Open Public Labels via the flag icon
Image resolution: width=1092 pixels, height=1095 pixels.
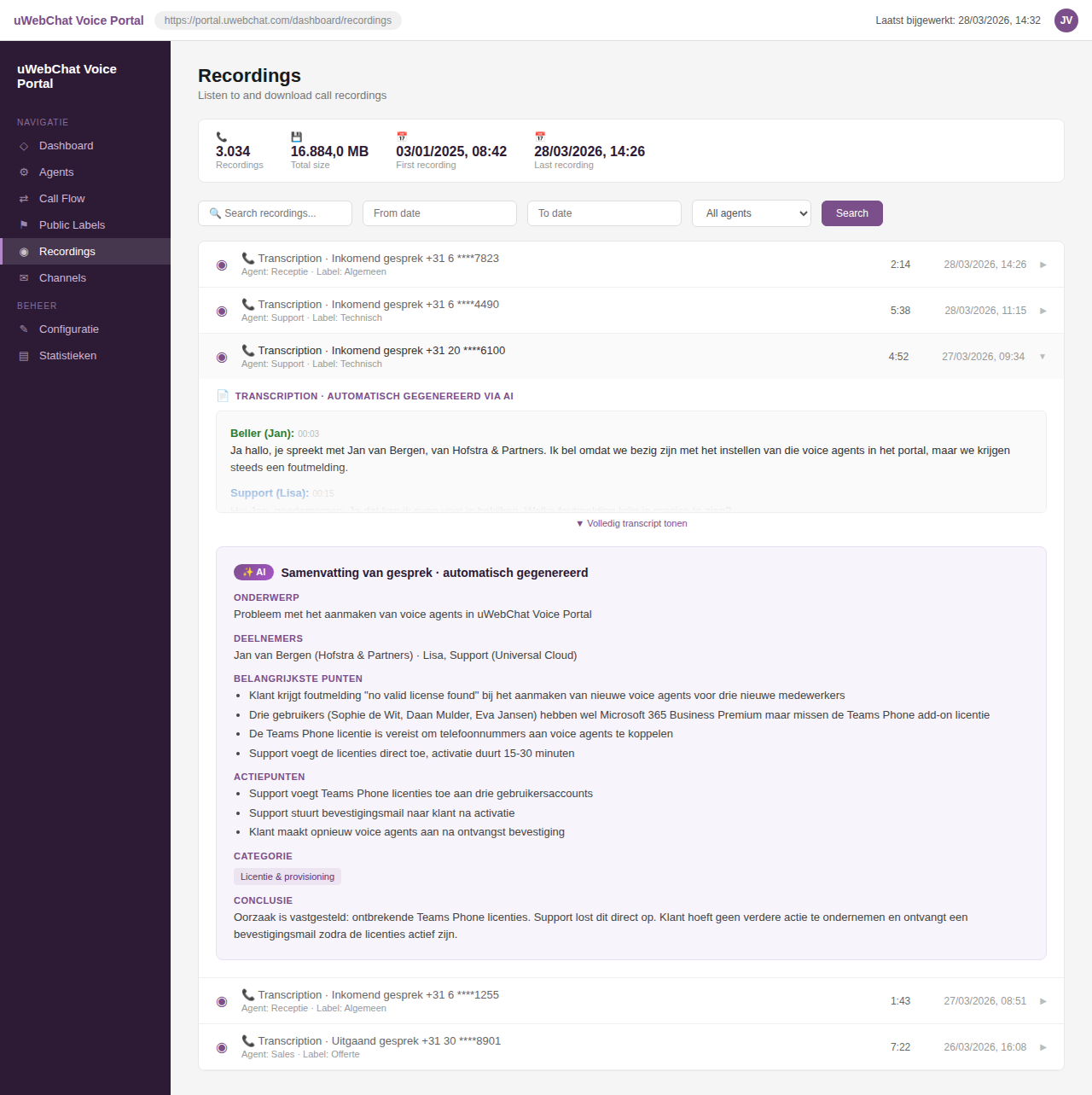tap(23, 224)
